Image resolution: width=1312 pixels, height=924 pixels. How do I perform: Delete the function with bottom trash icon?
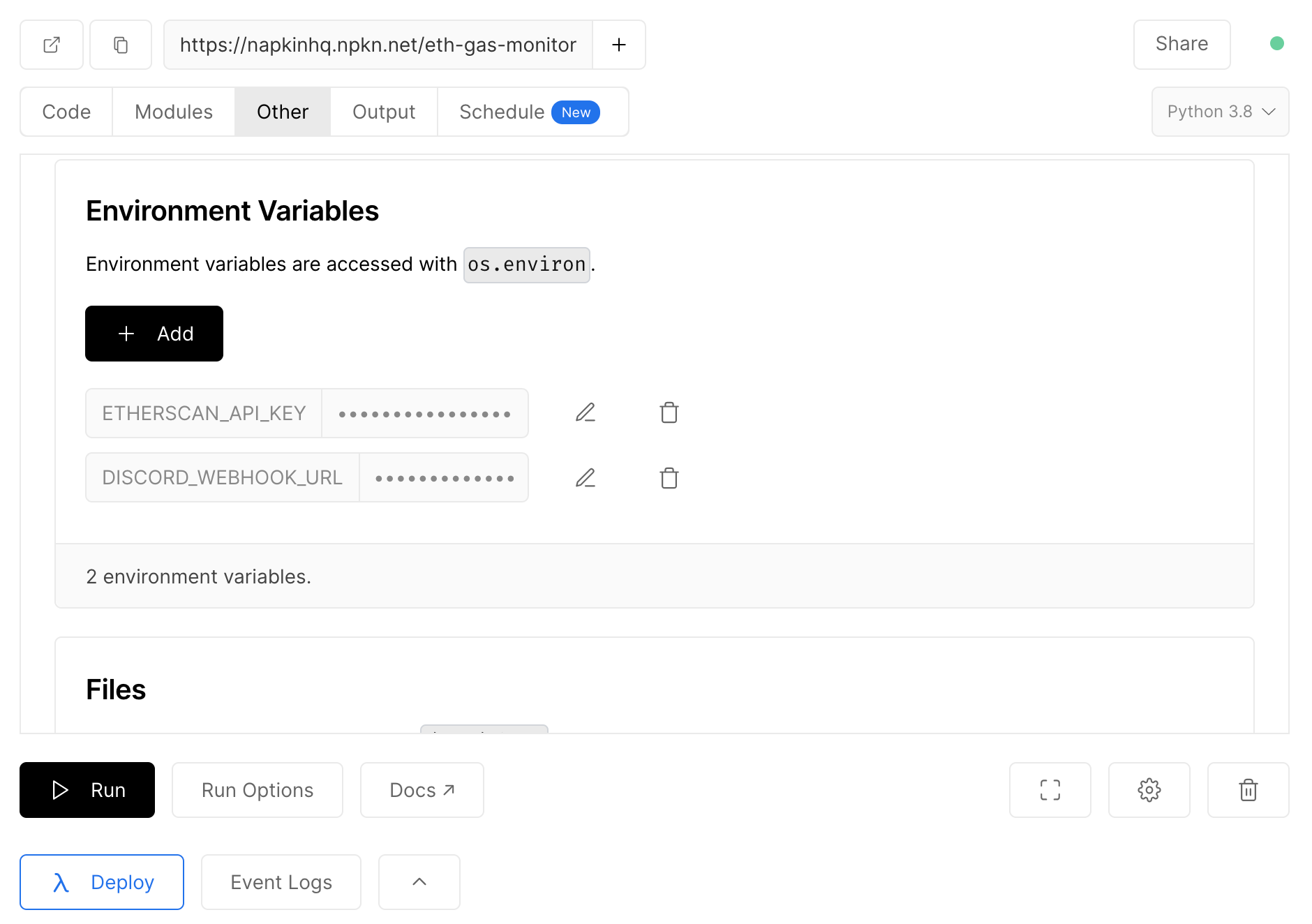(1248, 790)
